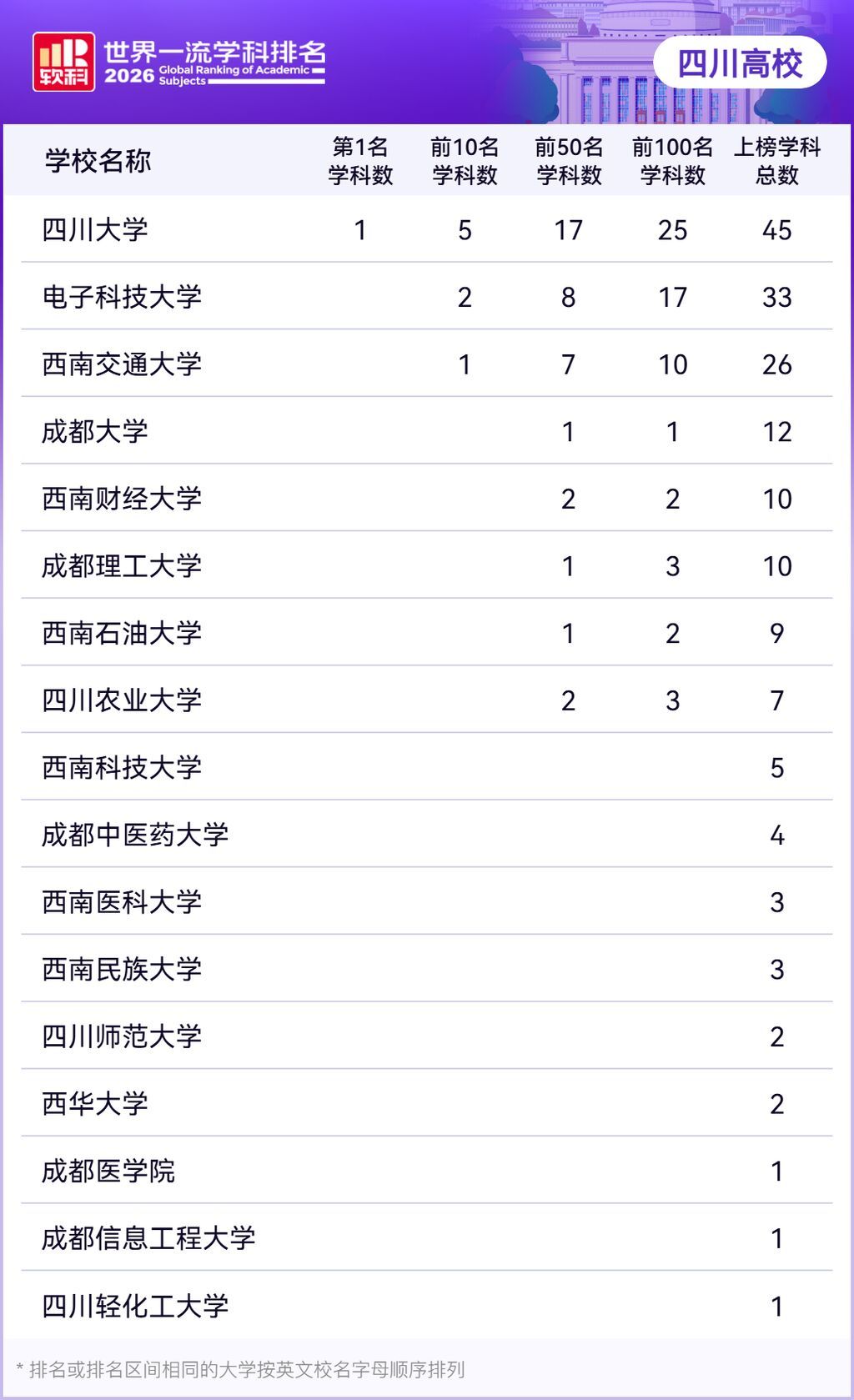Click the ShanghaiRanking red logo icon
854x1400 pixels.
(x=63, y=62)
